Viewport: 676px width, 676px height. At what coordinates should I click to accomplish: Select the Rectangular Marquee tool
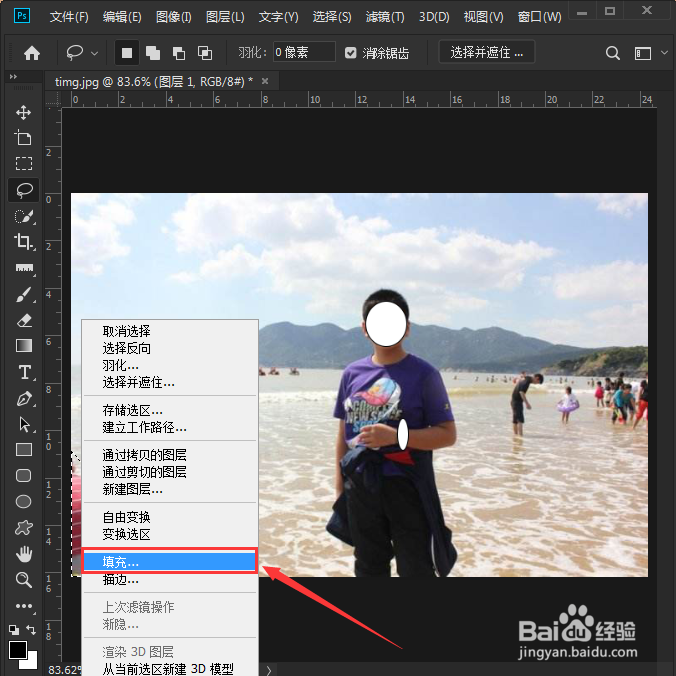coord(23,164)
